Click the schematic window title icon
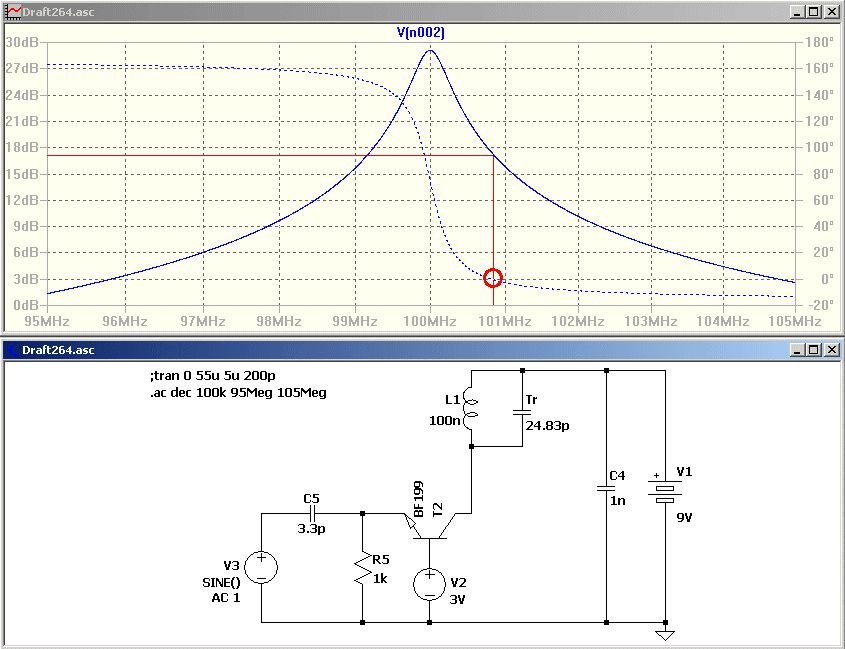Image resolution: width=845 pixels, height=649 pixels. point(12,350)
